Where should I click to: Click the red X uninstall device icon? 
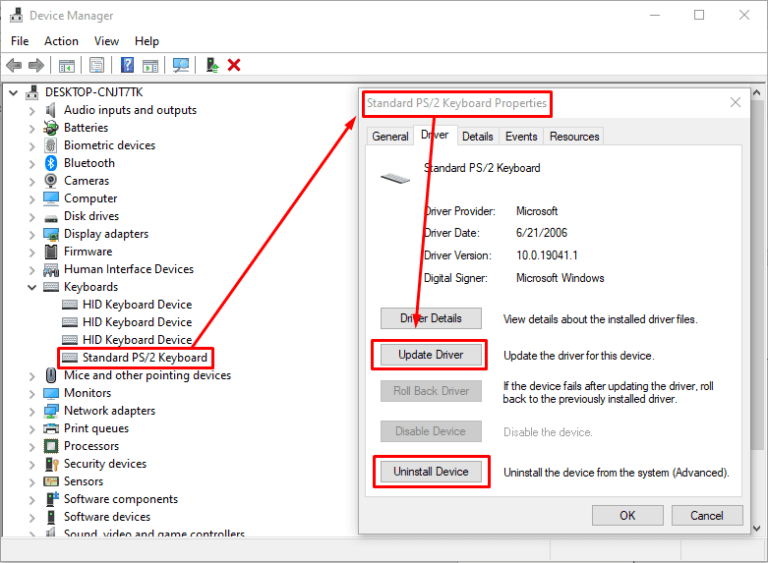tap(234, 65)
